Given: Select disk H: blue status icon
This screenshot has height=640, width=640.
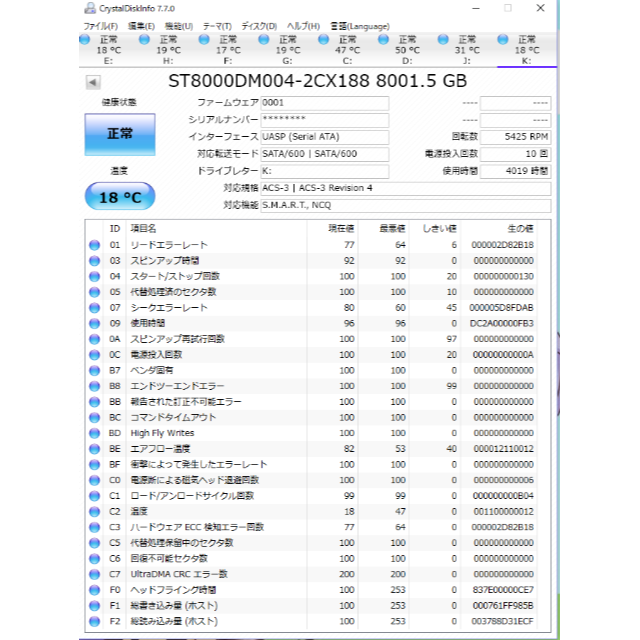Looking at the screenshot, I should [x=144, y=40].
